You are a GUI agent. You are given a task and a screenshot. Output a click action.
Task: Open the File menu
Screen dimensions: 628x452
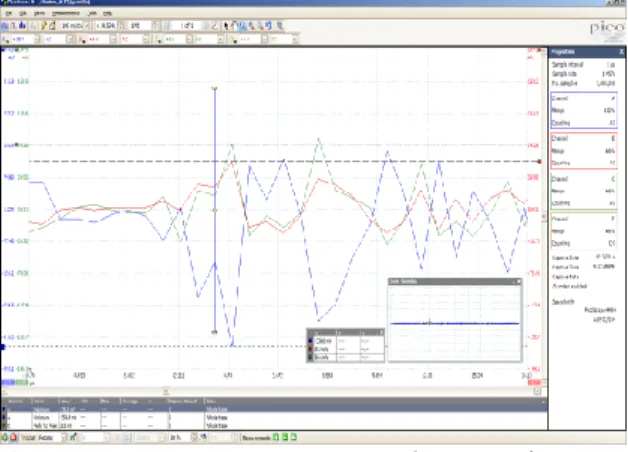click(x=9, y=13)
